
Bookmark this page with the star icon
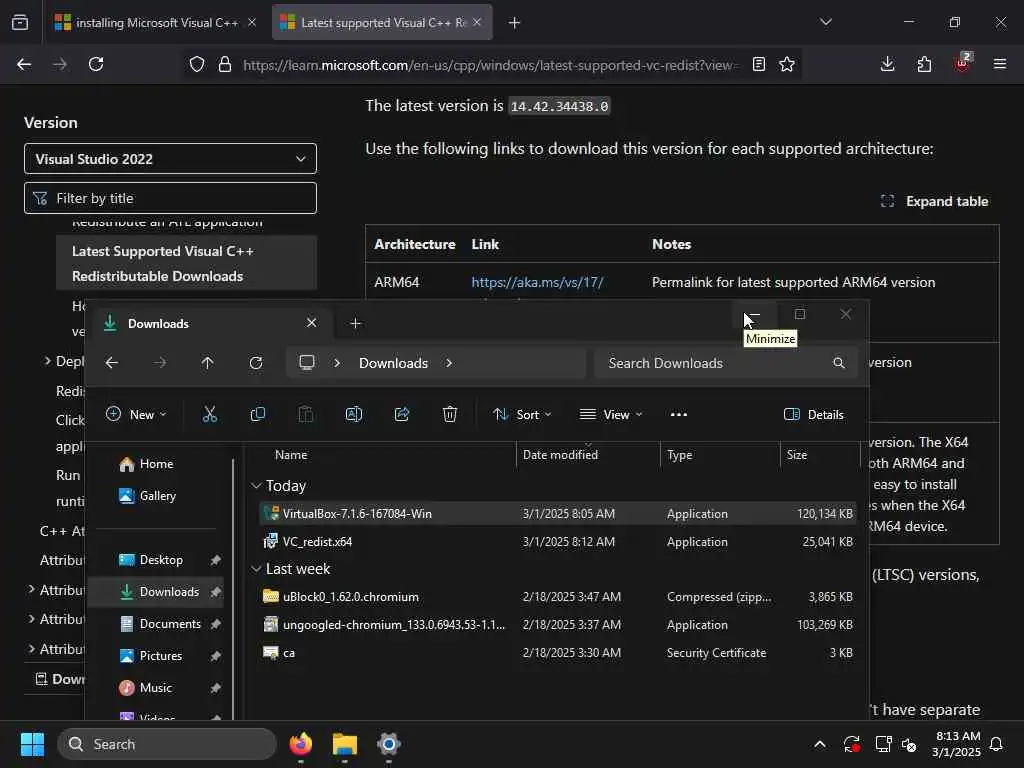point(787,64)
